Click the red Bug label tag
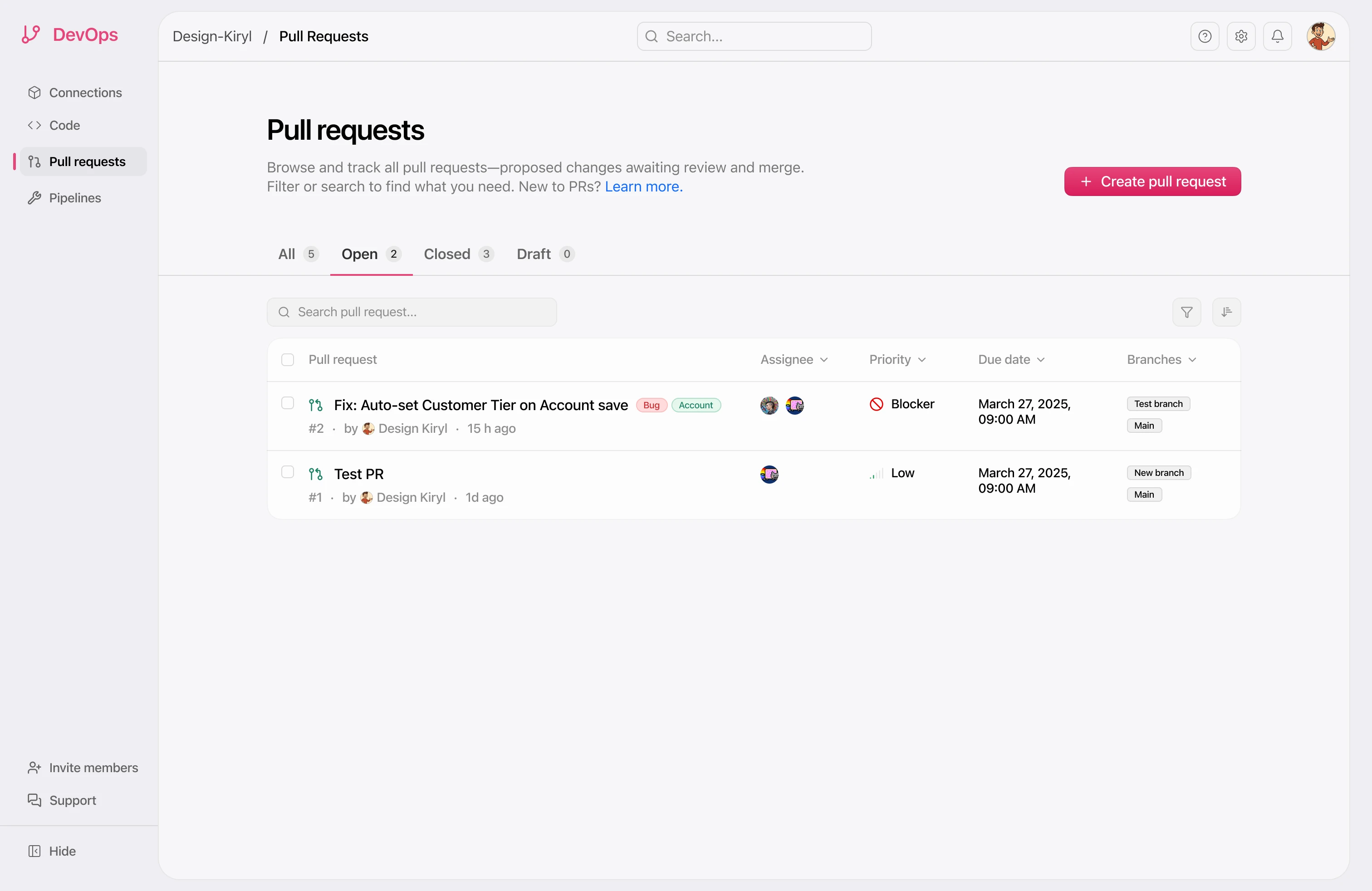 pos(652,405)
